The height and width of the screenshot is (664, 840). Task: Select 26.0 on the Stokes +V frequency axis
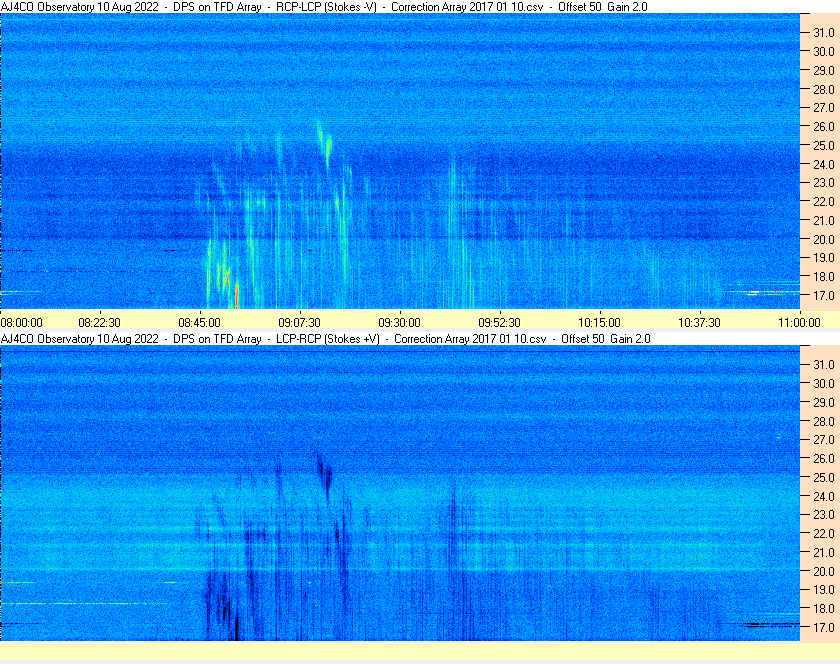point(824,459)
